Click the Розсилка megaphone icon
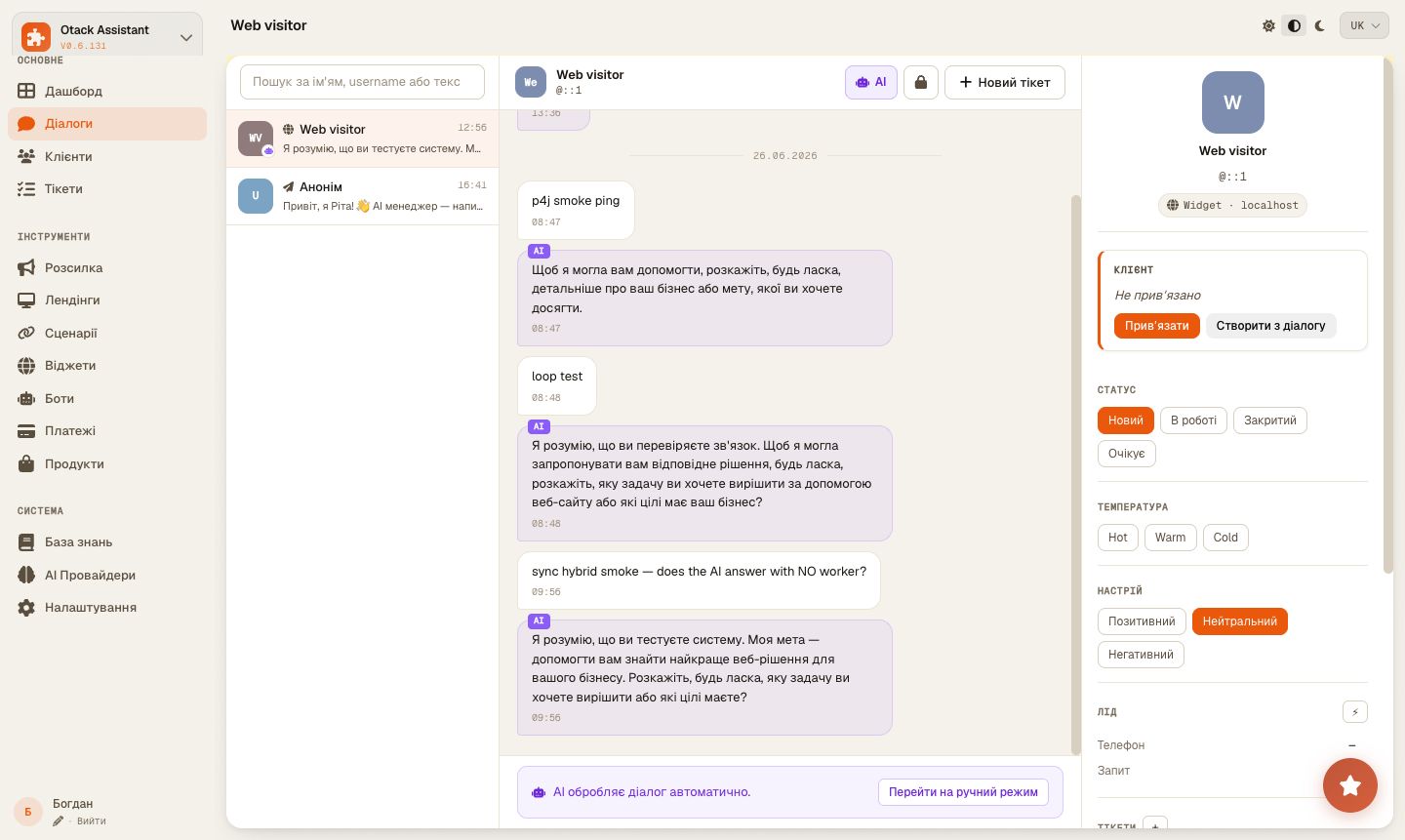This screenshot has height=840, width=1405. coord(26,267)
